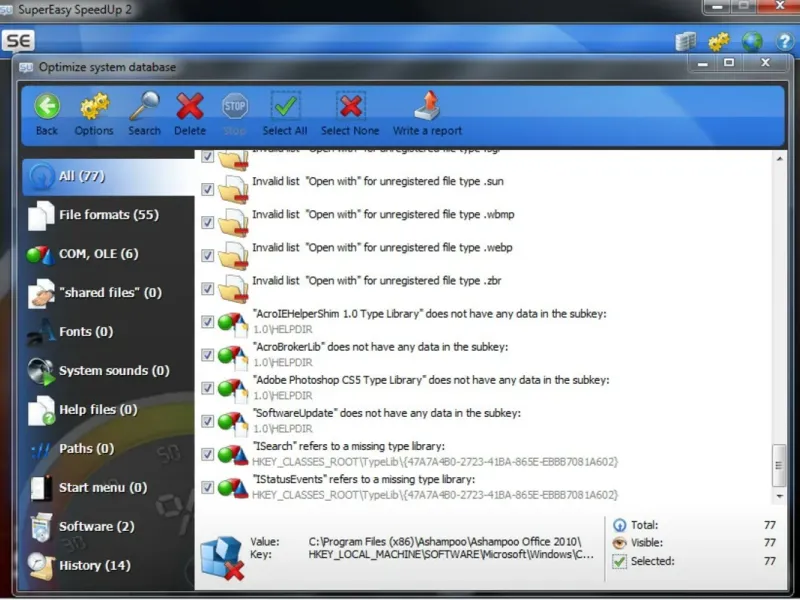This screenshot has height=600, width=800.
Task: Open Fonts (0) category
Action: (108, 332)
